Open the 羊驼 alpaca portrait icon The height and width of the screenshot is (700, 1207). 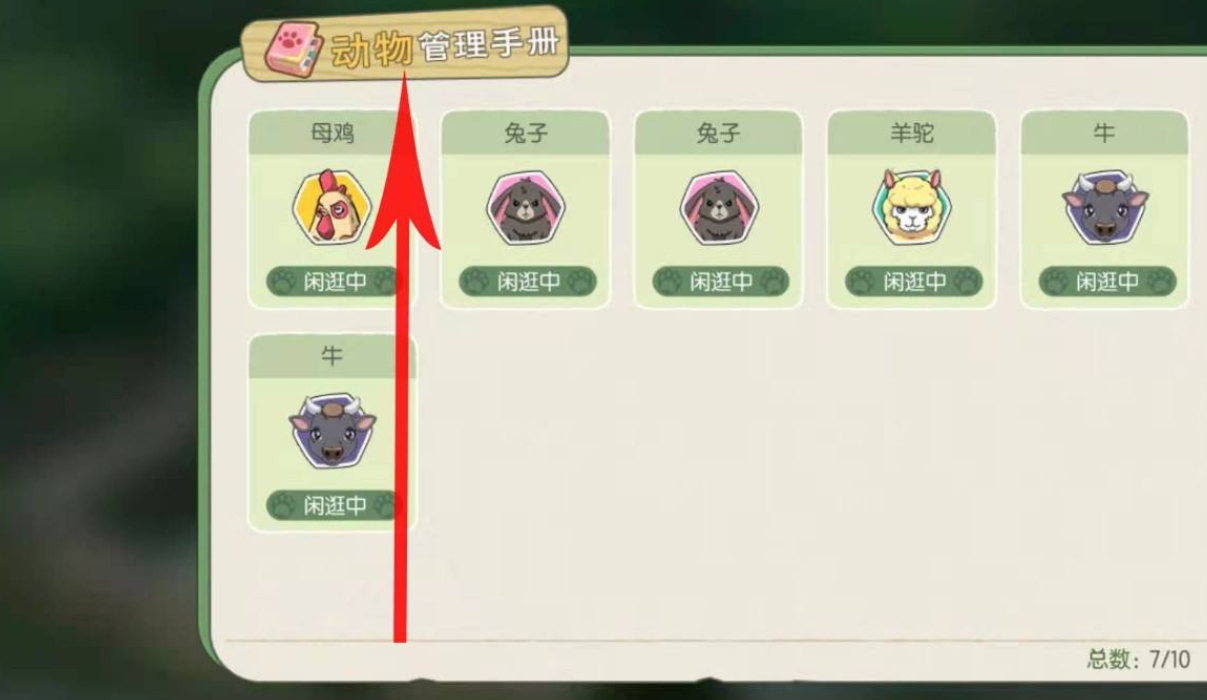coord(911,208)
